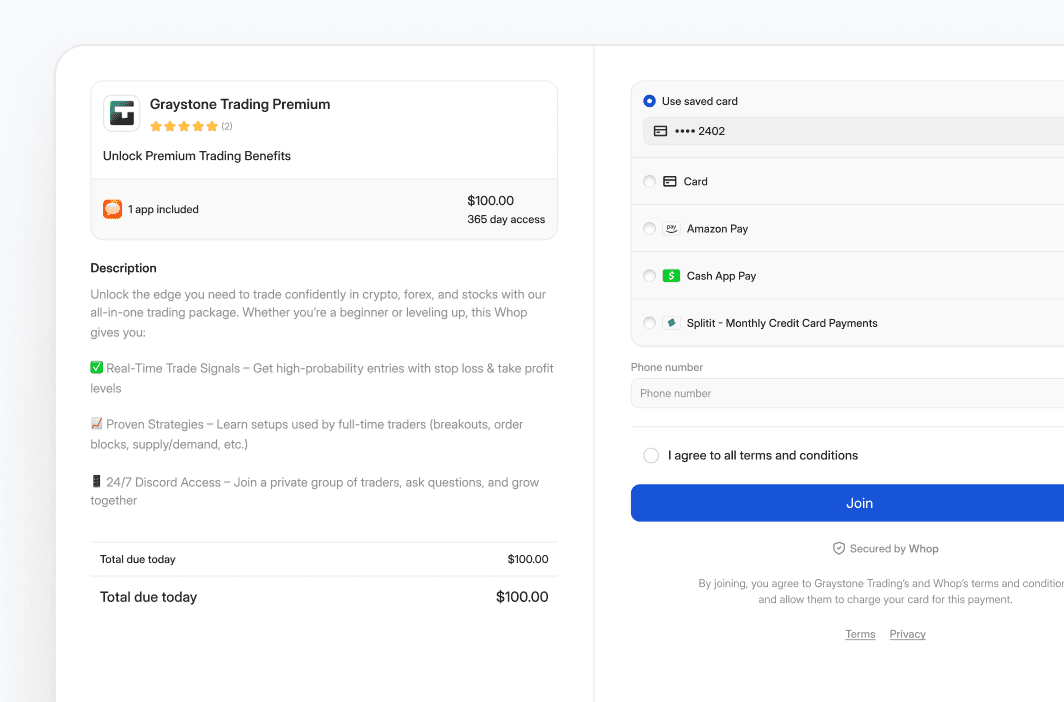Click the saved card icon beside 2402

(660, 131)
